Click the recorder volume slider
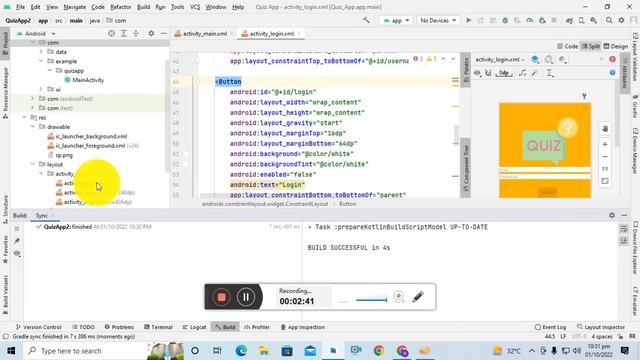 [x=371, y=300]
